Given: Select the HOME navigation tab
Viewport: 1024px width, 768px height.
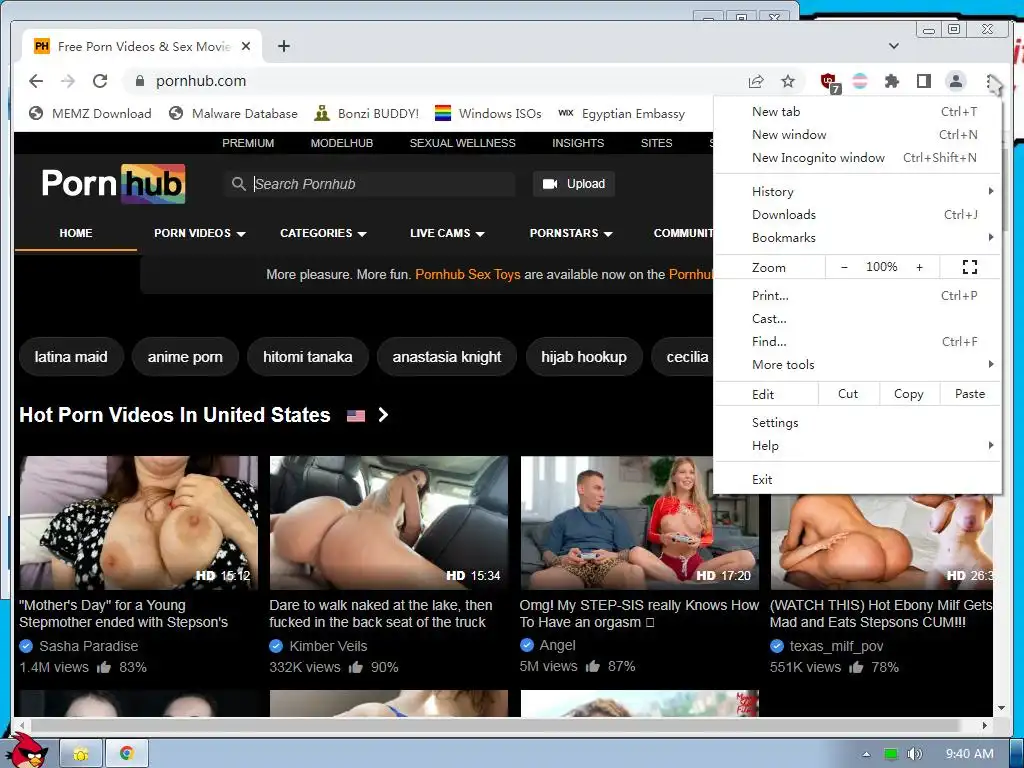Looking at the screenshot, I should (76, 233).
